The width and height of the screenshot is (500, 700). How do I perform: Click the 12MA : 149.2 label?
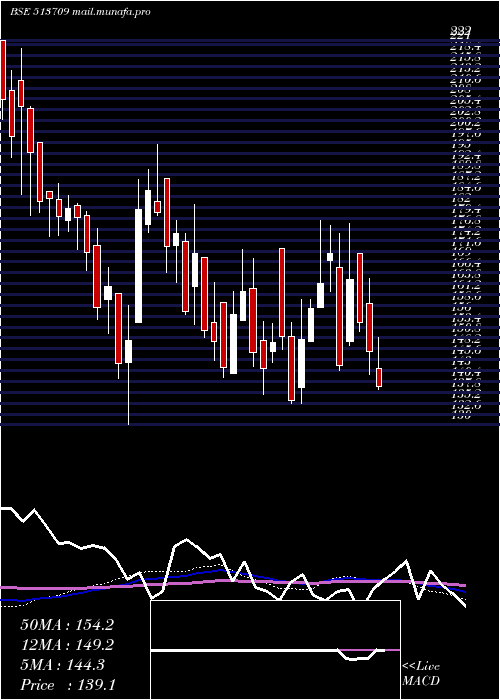[67, 645]
